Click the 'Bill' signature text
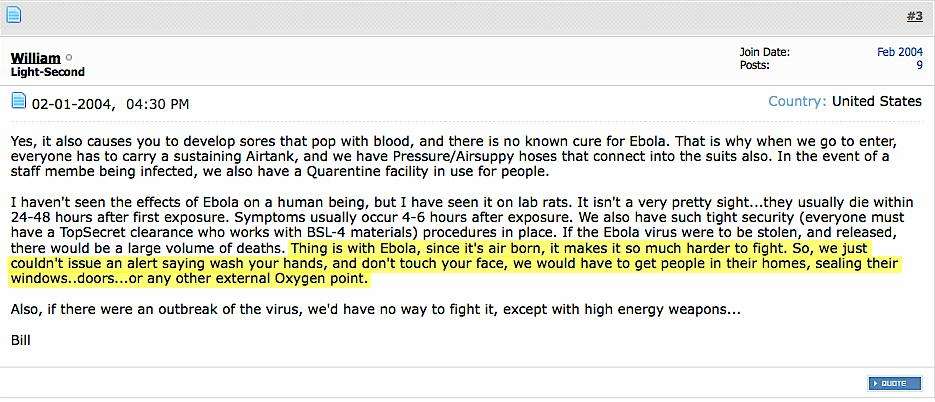 coord(20,341)
